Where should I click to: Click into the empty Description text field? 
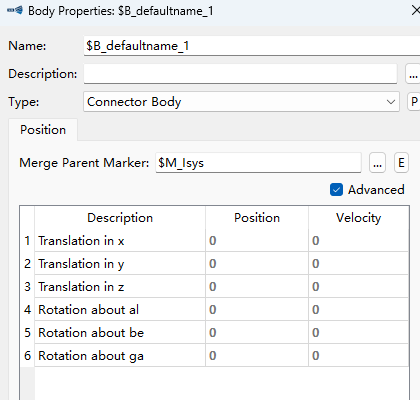point(240,74)
